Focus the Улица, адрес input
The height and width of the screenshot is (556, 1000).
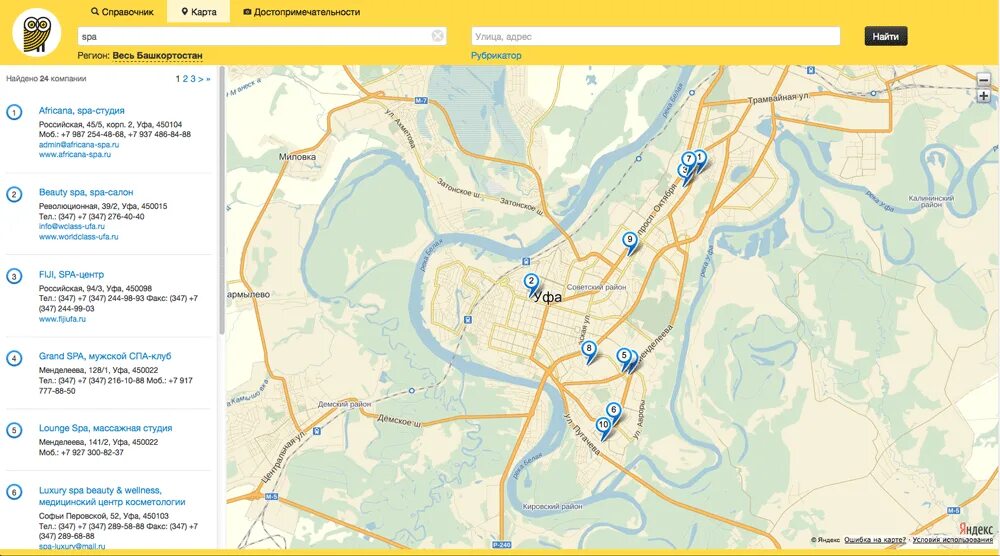click(656, 36)
